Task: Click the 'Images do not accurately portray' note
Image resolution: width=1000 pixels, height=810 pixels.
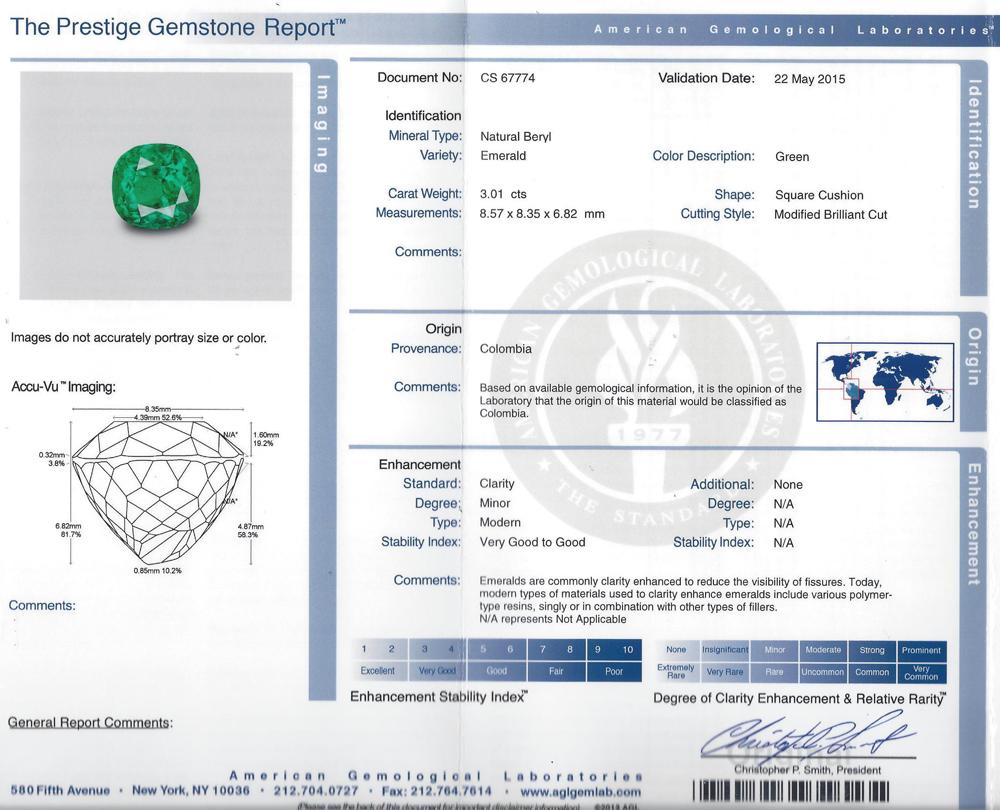Action: point(138,338)
